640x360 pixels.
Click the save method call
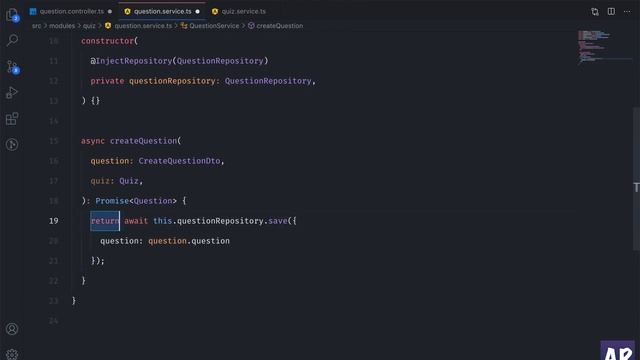coord(278,221)
